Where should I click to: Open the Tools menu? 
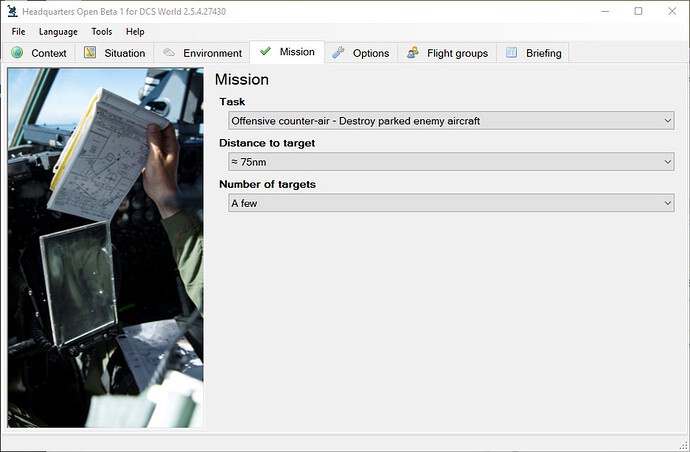click(102, 32)
